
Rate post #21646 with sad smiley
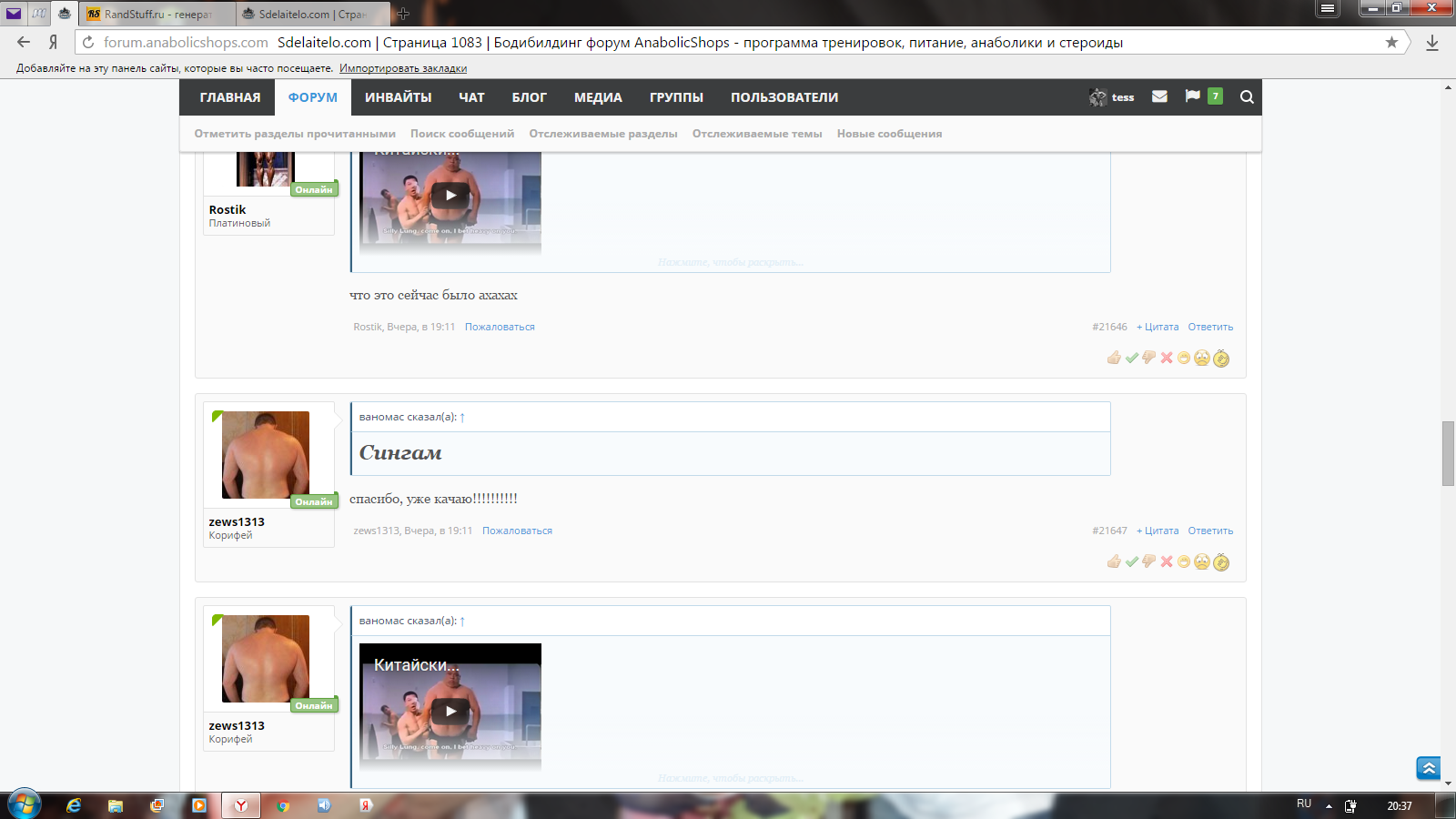coord(1202,358)
